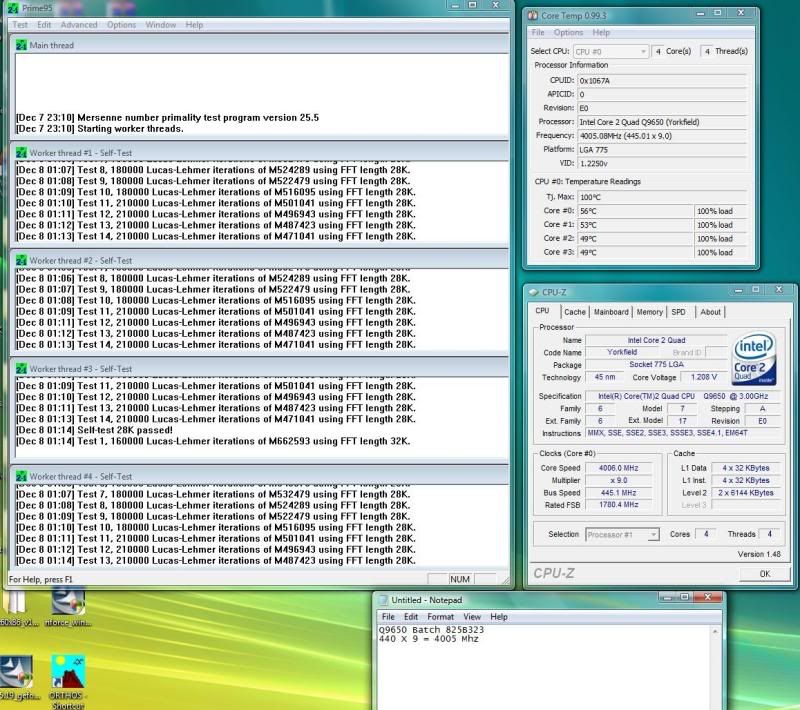Image resolution: width=800 pixels, height=710 pixels.
Task: Click the Platform value LGA 775
Action: tap(662, 149)
